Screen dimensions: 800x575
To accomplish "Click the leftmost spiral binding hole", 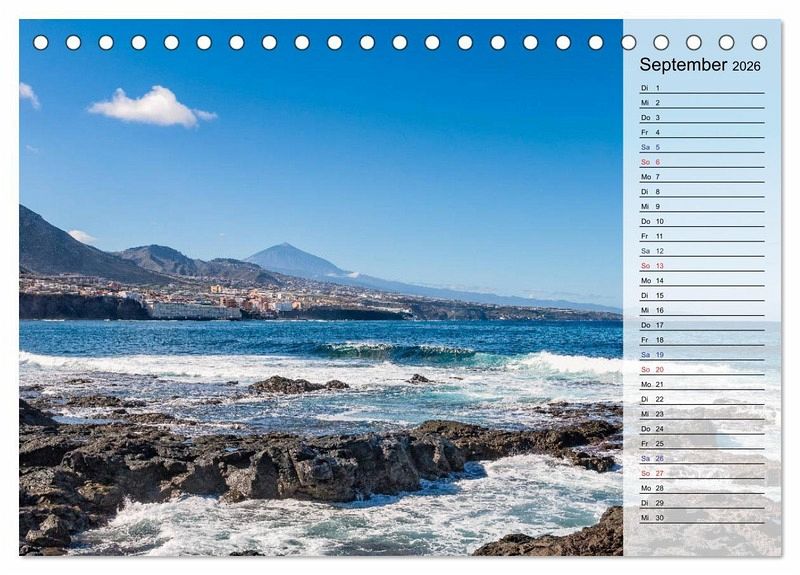I will [41, 43].
